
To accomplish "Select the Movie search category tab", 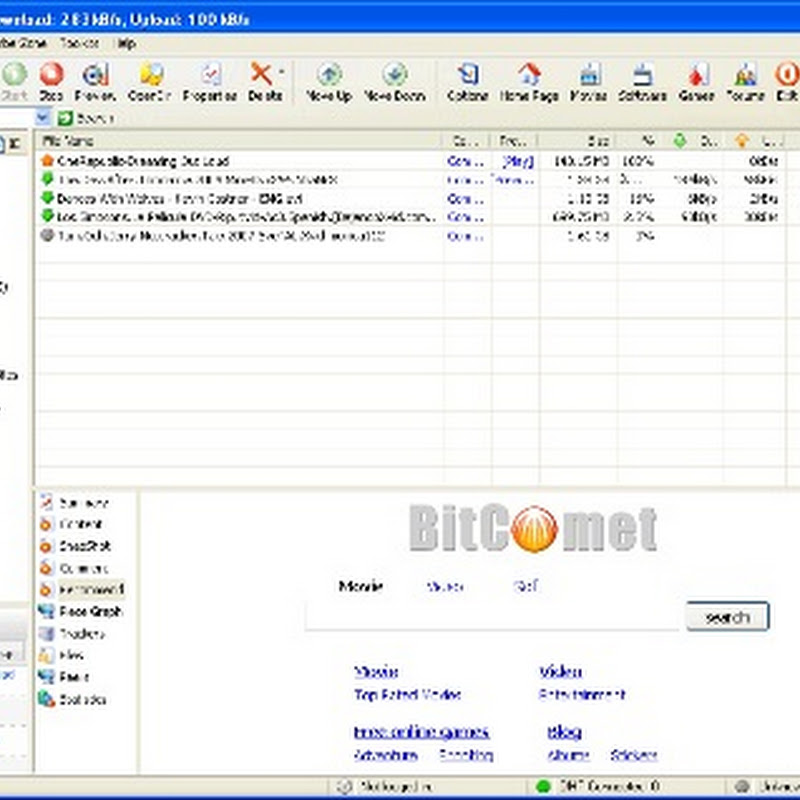I will point(361,586).
